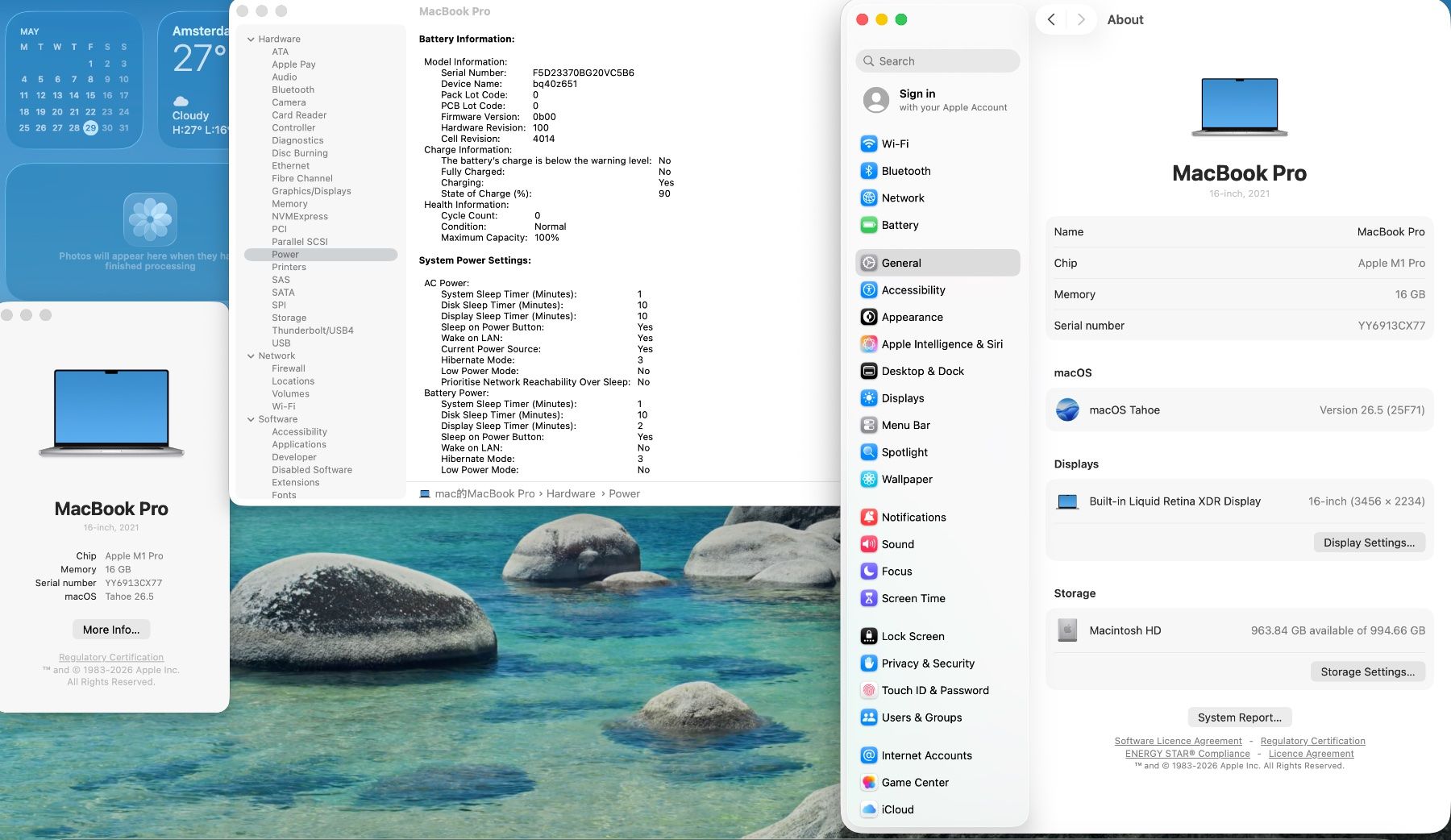1451x840 pixels.
Task: Open the Internet Accounts icon
Action: [x=869, y=755]
